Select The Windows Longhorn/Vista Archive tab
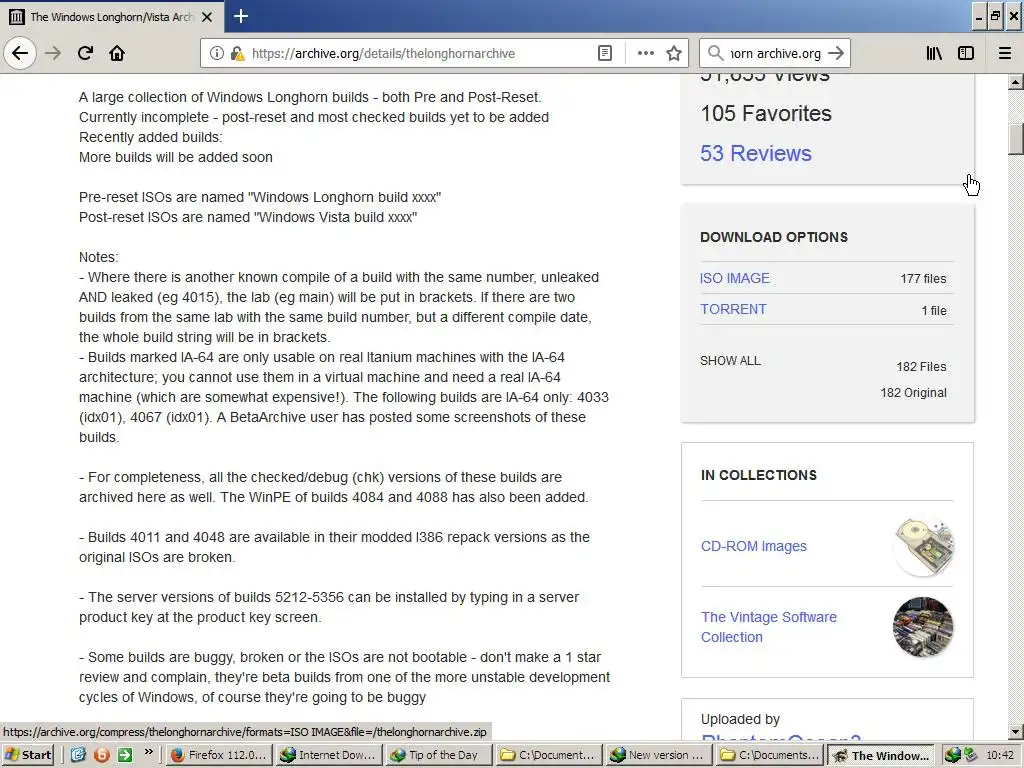The image size is (1024, 768). [x=112, y=17]
